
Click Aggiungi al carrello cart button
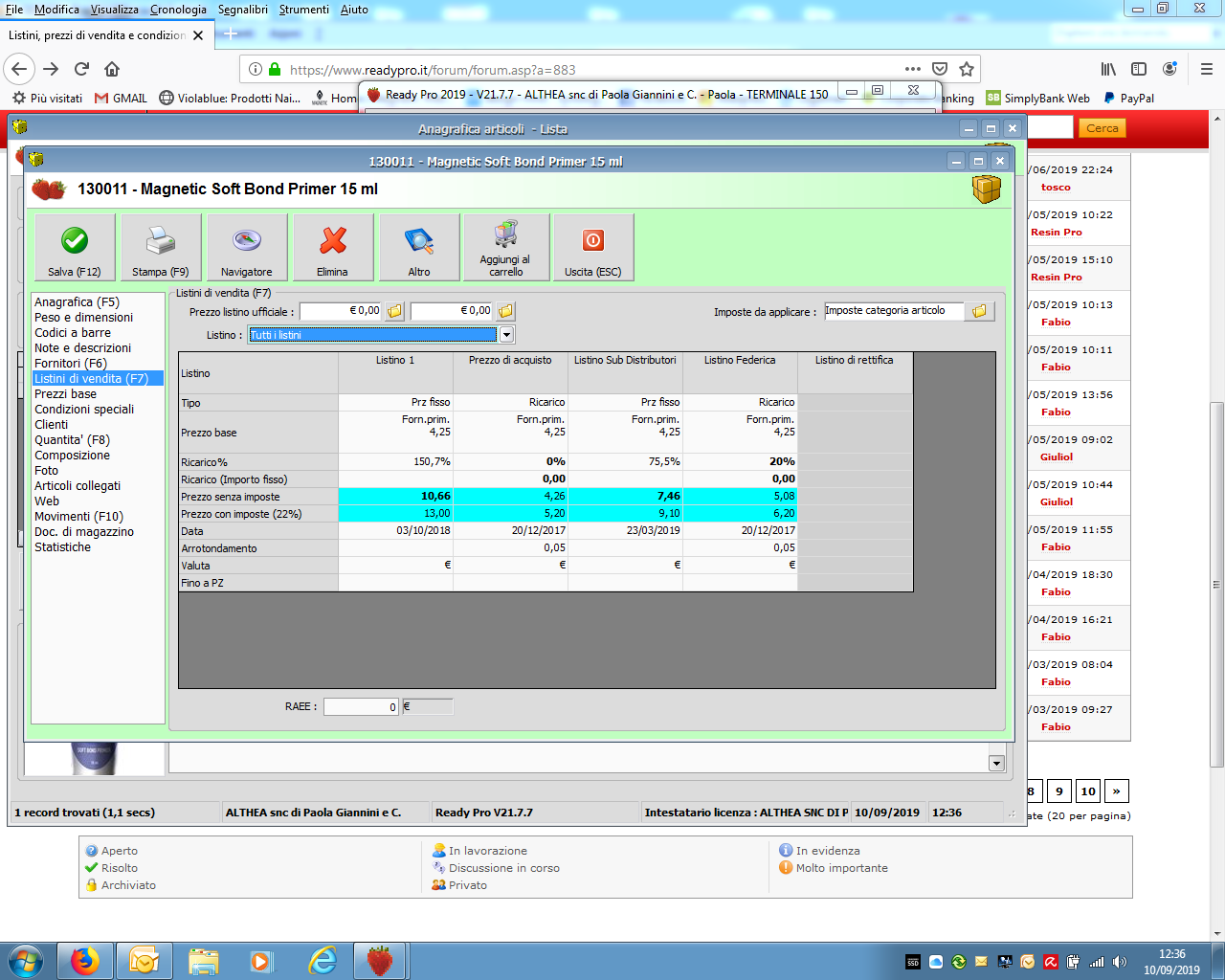point(506,247)
